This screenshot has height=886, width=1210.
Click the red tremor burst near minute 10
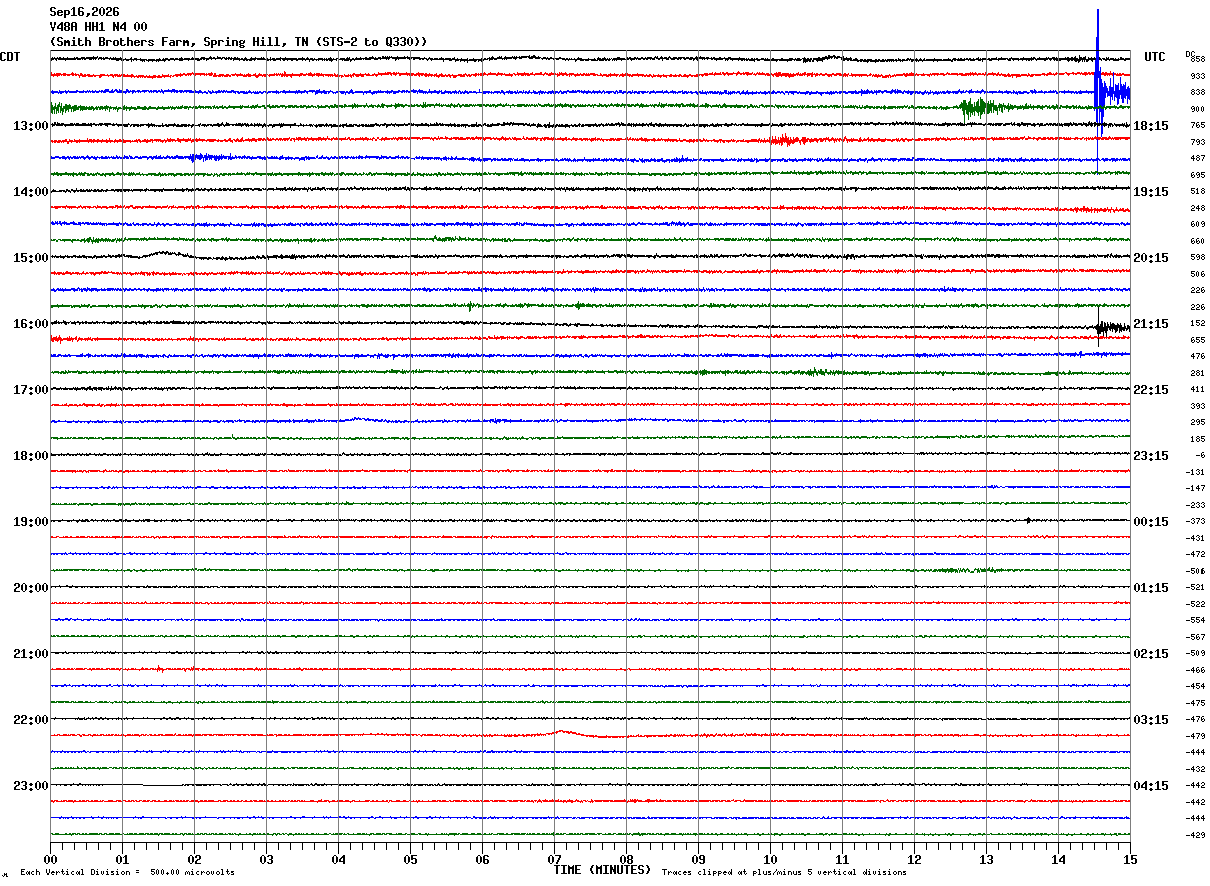(788, 140)
